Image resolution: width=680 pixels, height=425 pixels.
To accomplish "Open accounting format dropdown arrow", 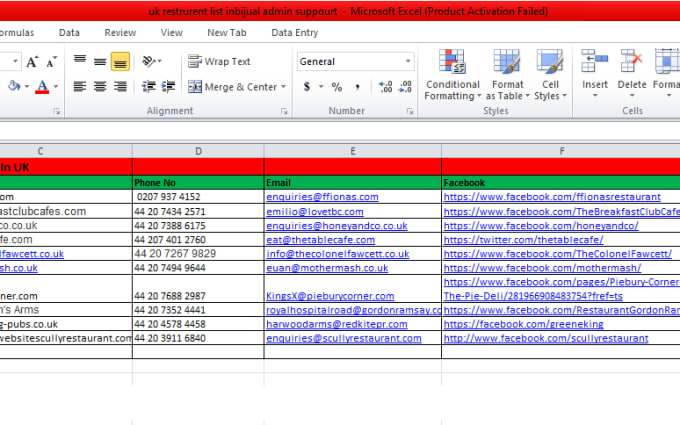I will 321,87.
